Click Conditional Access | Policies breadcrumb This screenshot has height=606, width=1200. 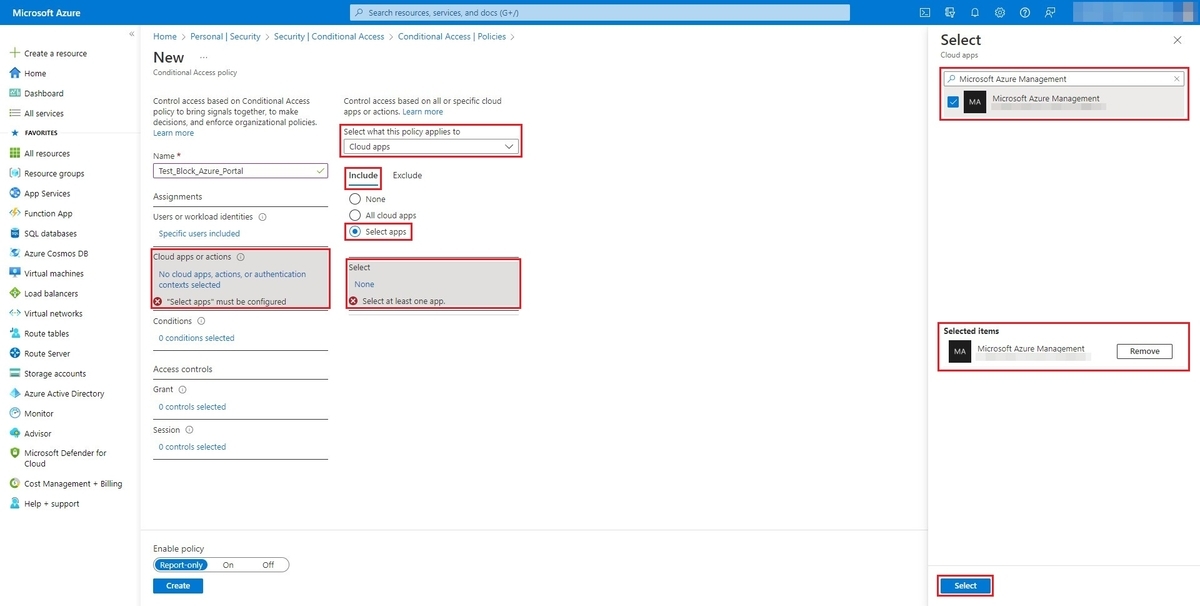452,36
